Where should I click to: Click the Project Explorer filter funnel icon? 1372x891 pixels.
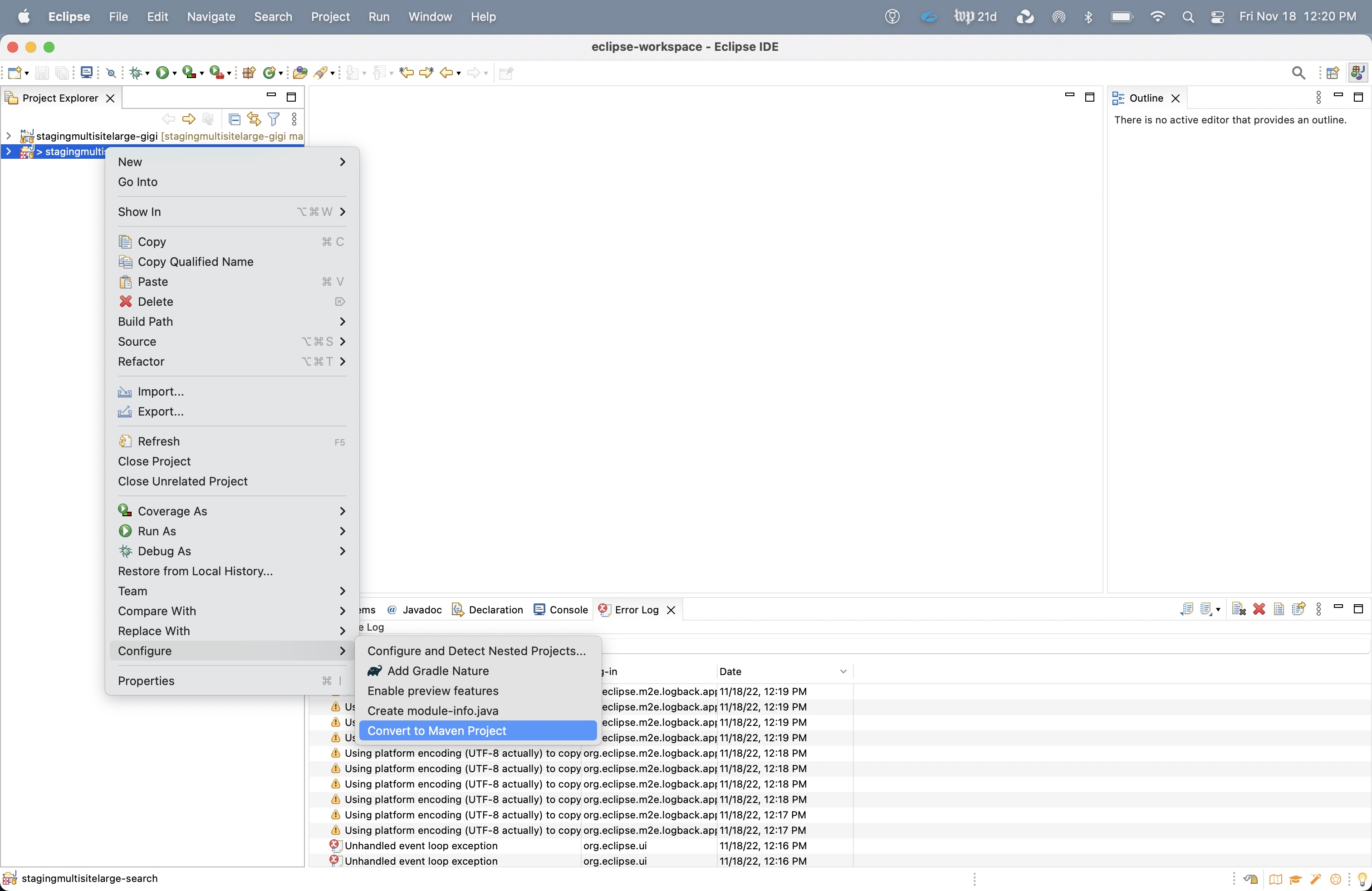point(274,119)
